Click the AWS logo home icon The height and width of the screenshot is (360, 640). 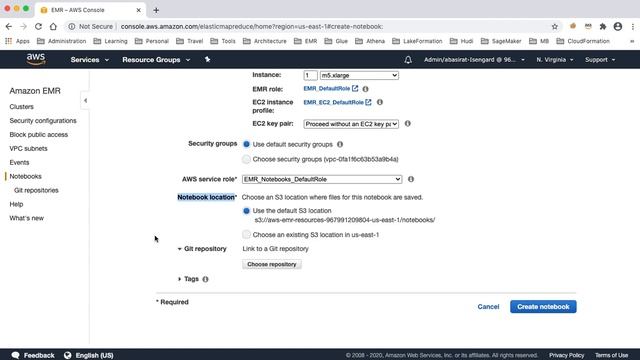click(x=36, y=60)
